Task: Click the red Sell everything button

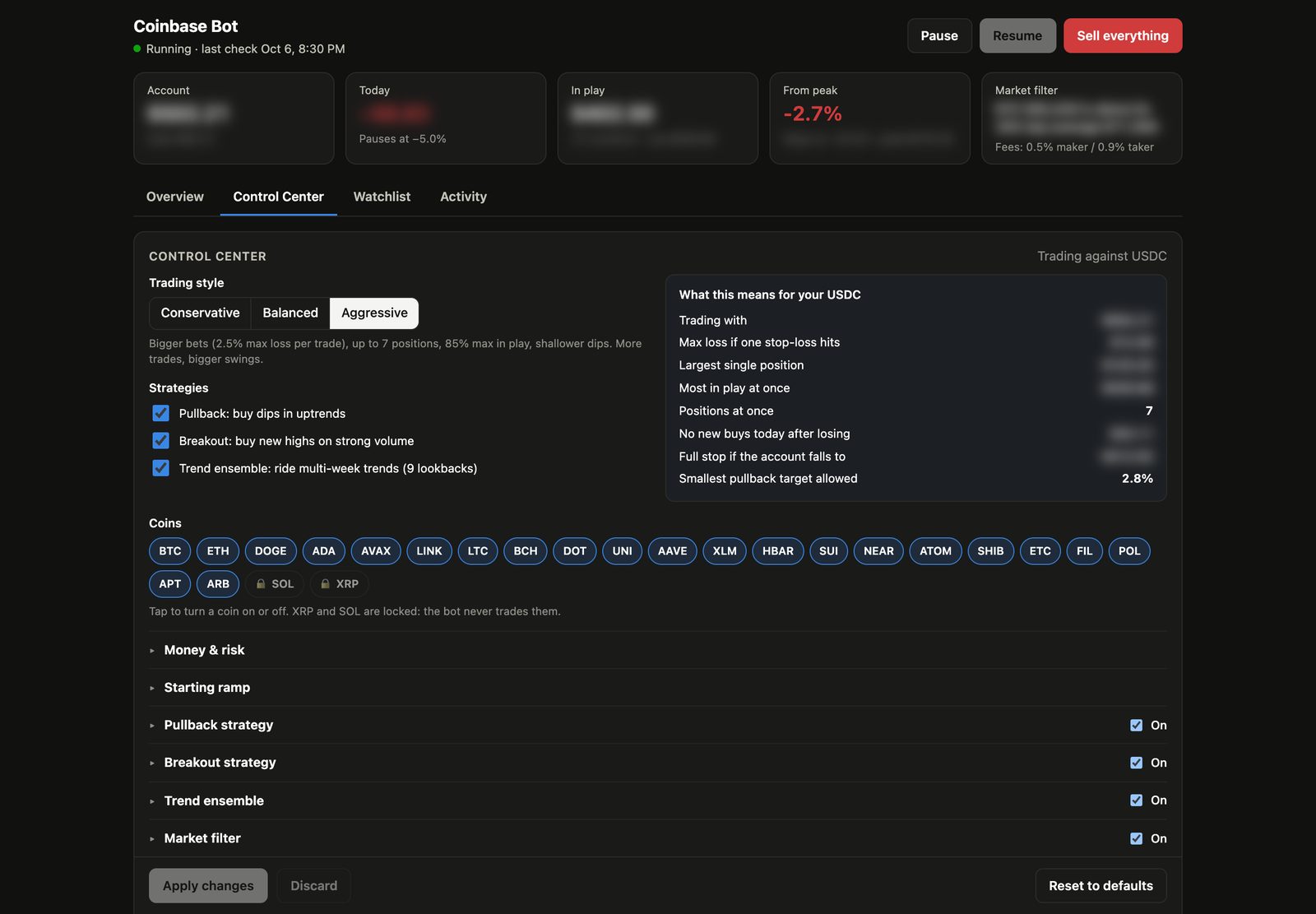Action: tap(1123, 35)
